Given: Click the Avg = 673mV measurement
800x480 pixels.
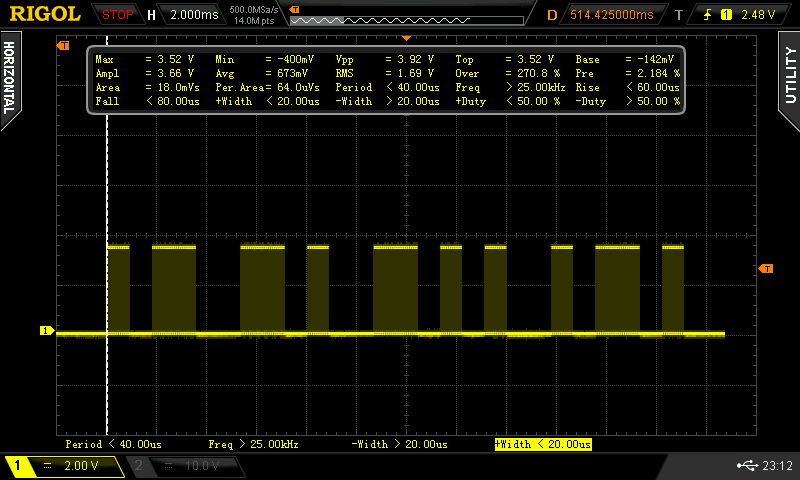Looking at the screenshot, I should click(261, 73).
